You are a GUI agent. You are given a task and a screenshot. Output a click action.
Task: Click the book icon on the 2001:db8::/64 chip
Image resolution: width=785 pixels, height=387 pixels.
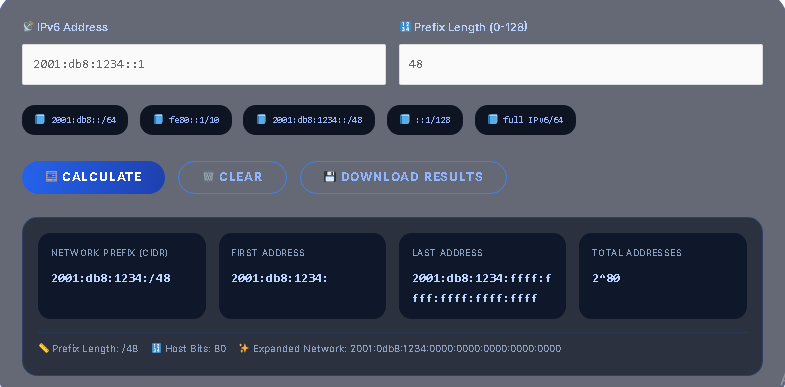point(40,120)
